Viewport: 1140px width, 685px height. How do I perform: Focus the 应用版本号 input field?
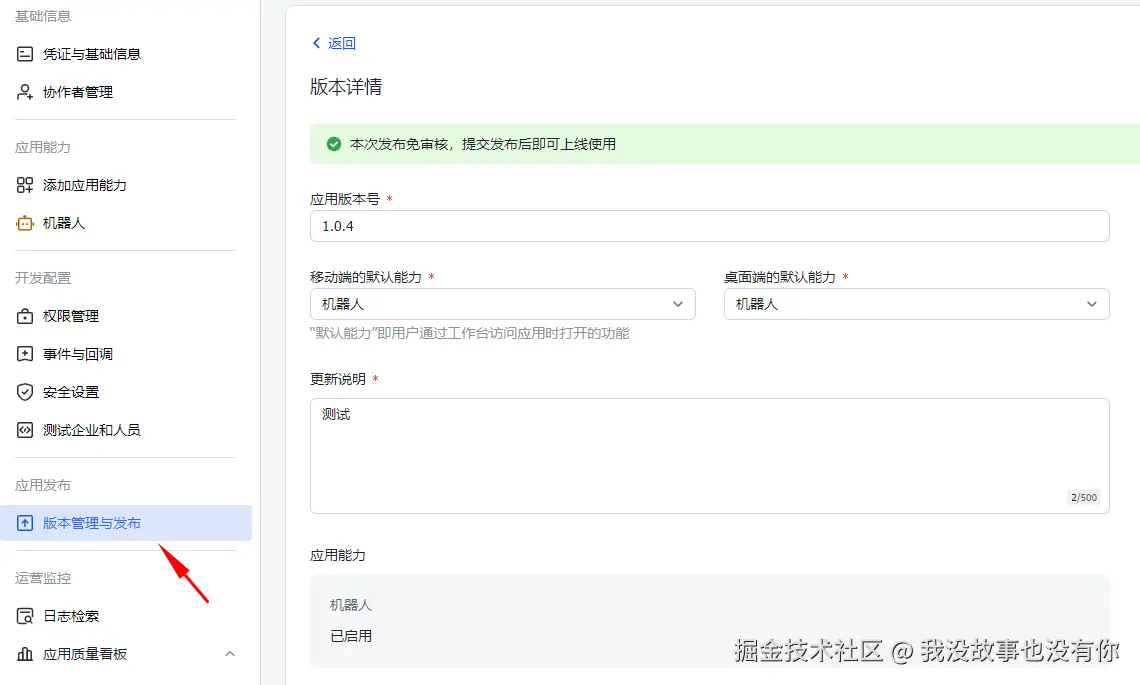710,226
